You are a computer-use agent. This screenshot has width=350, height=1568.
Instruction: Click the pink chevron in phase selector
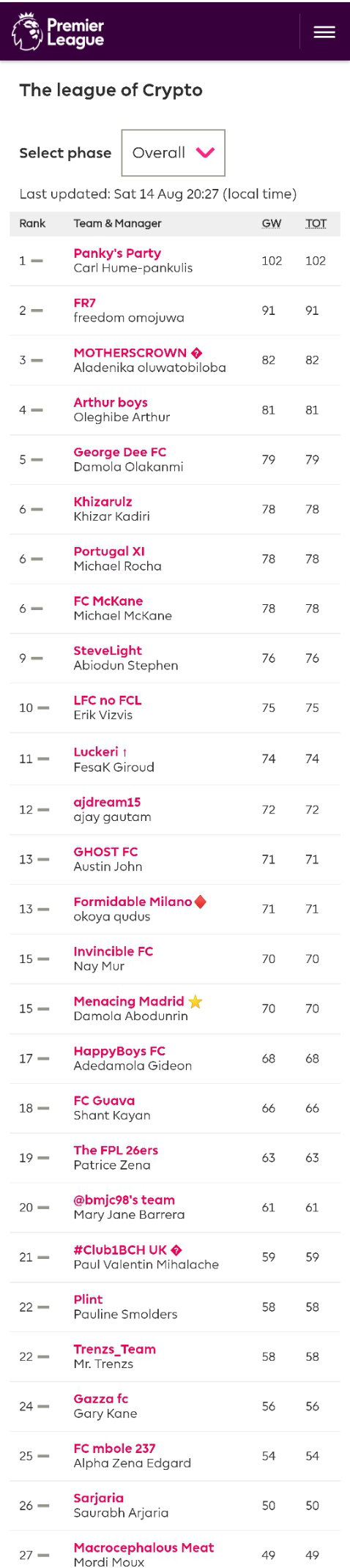coord(205,152)
